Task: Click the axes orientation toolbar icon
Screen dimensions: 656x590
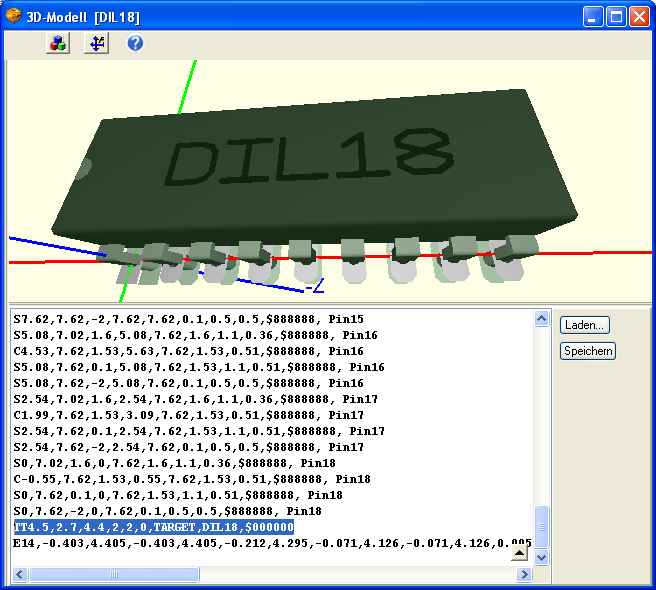Action: [96, 44]
